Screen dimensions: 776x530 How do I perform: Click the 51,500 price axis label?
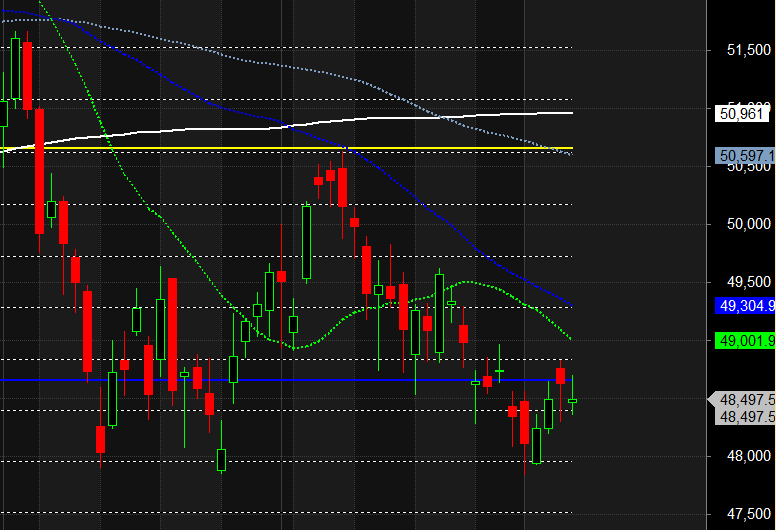click(x=749, y=50)
